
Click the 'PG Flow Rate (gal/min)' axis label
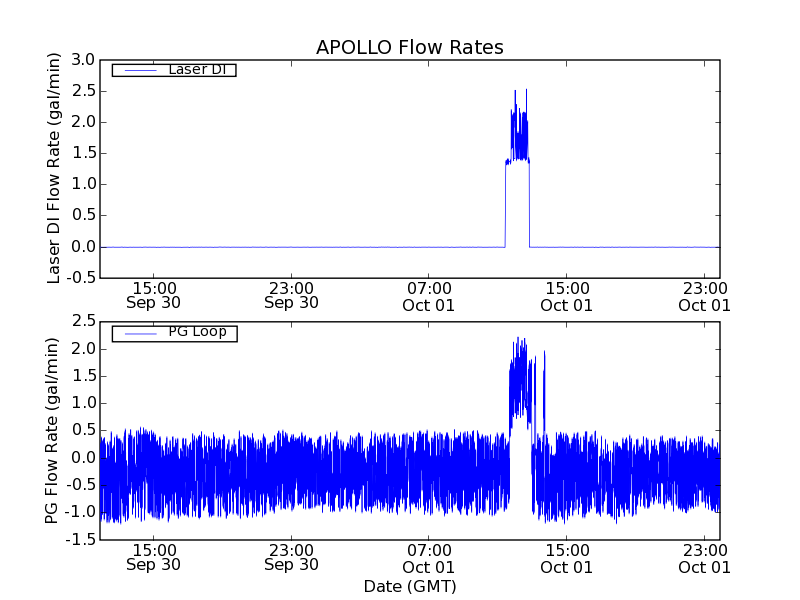(51, 430)
